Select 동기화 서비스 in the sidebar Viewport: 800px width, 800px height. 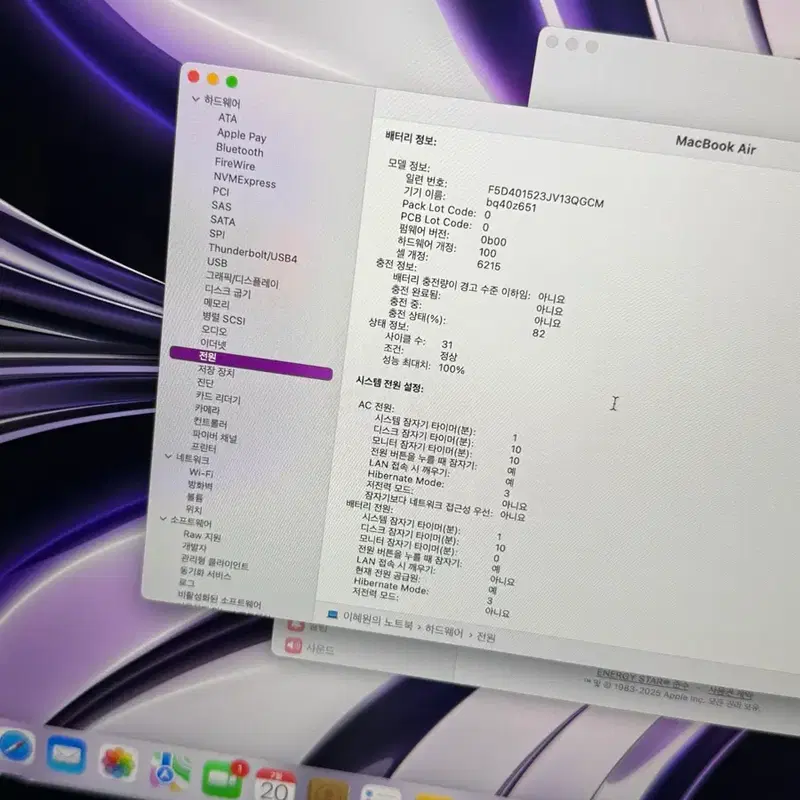click(x=206, y=574)
